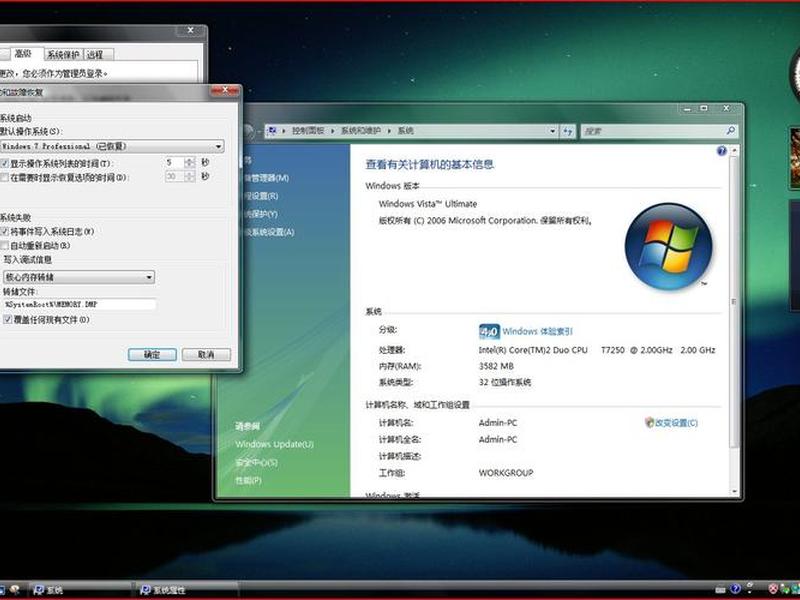800x600 pixels.
Task: Open the device manager (M) link in sidebar
Action: (x=266, y=178)
